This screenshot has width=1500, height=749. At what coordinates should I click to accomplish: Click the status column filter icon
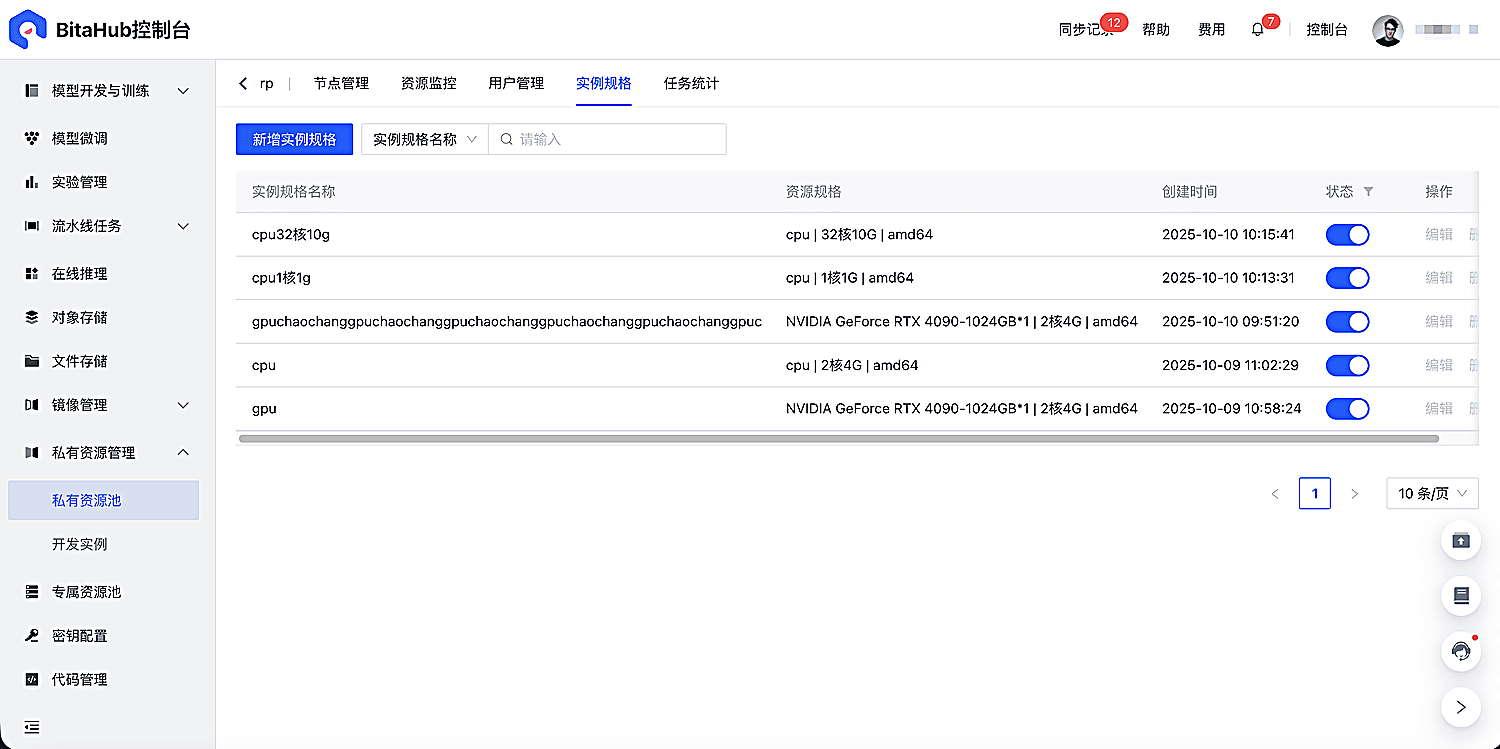pos(1369,192)
